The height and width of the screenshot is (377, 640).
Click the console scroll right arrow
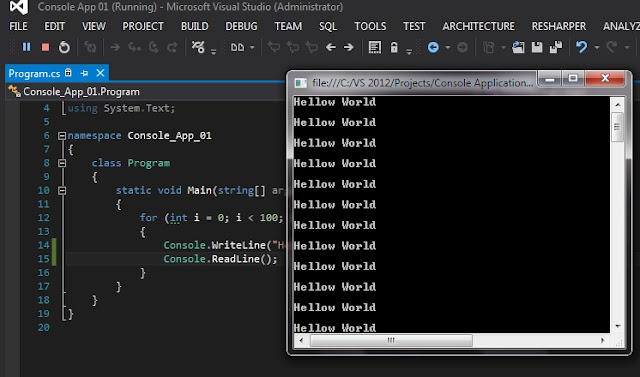click(x=603, y=340)
